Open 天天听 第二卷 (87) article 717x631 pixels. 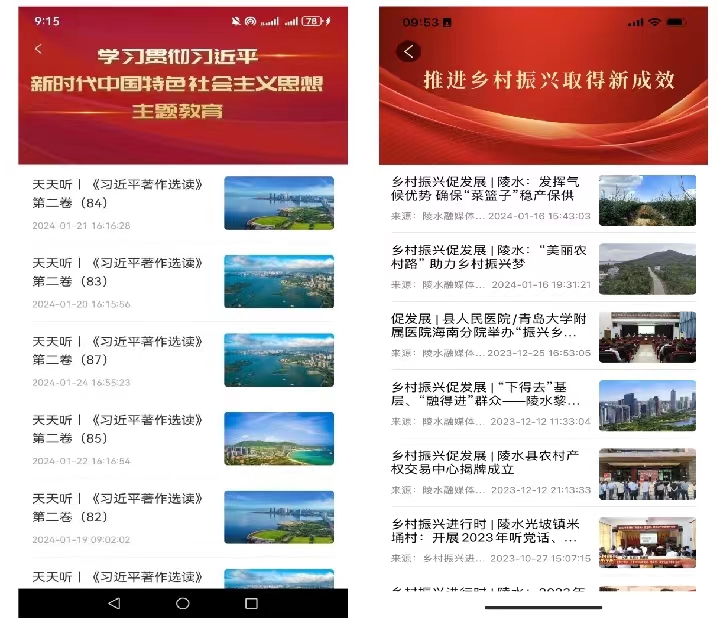[x=120, y=350]
